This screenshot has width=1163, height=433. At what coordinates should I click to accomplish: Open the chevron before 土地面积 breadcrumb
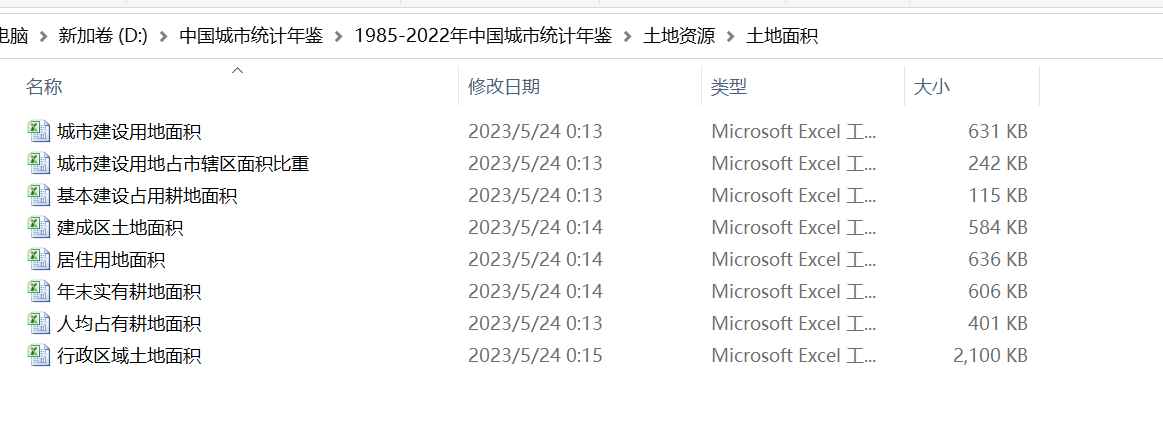coord(730,36)
